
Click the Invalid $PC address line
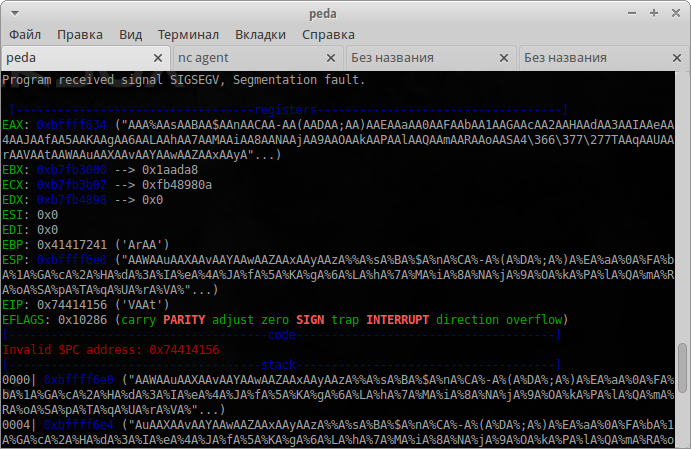click(x=111, y=350)
